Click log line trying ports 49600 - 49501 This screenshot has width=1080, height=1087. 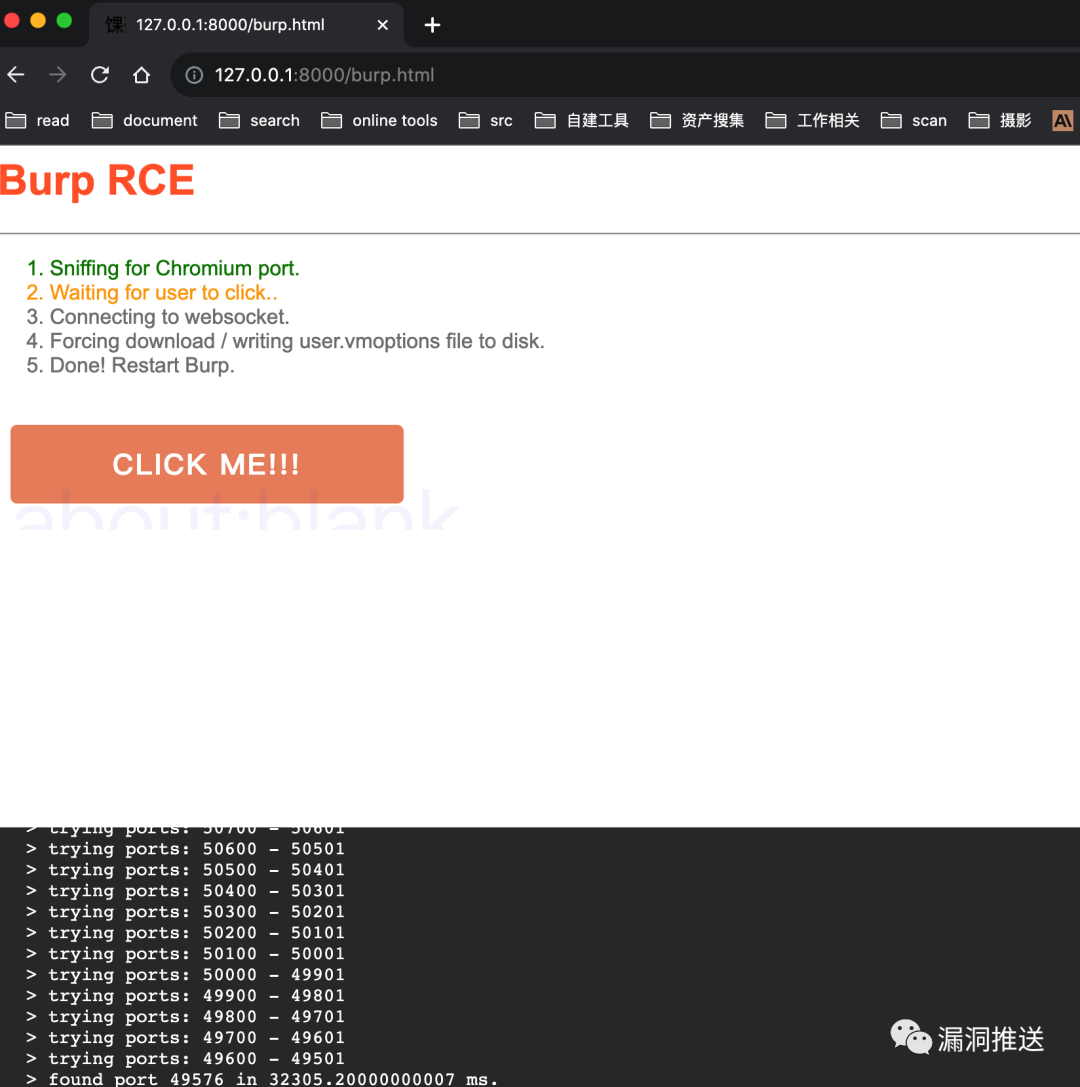tap(185, 1059)
